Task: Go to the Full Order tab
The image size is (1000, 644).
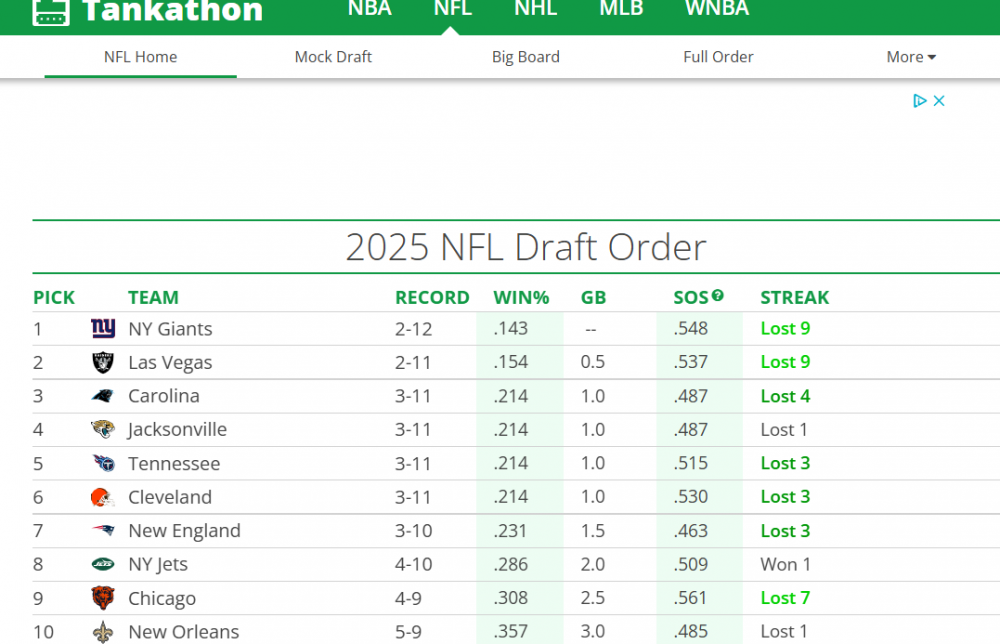Action: click(x=718, y=57)
